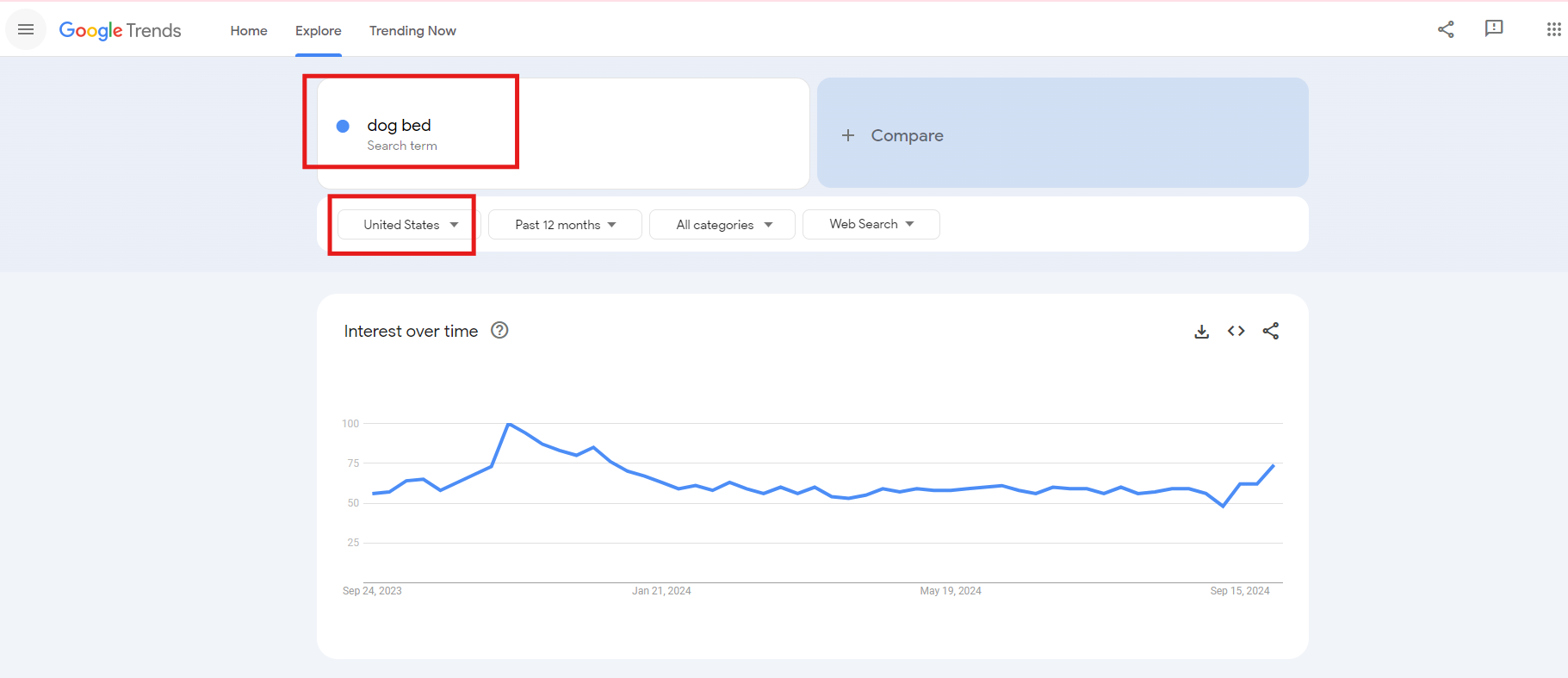Download the Interest over time CSV
The height and width of the screenshot is (678, 1568).
pyautogui.click(x=1202, y=331)
